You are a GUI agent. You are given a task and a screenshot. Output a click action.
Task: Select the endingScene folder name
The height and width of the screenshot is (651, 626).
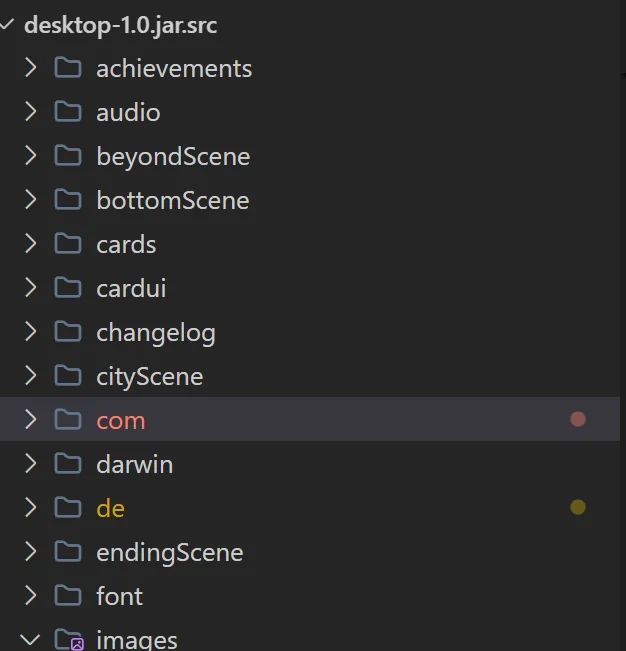(x=170, y=553)
